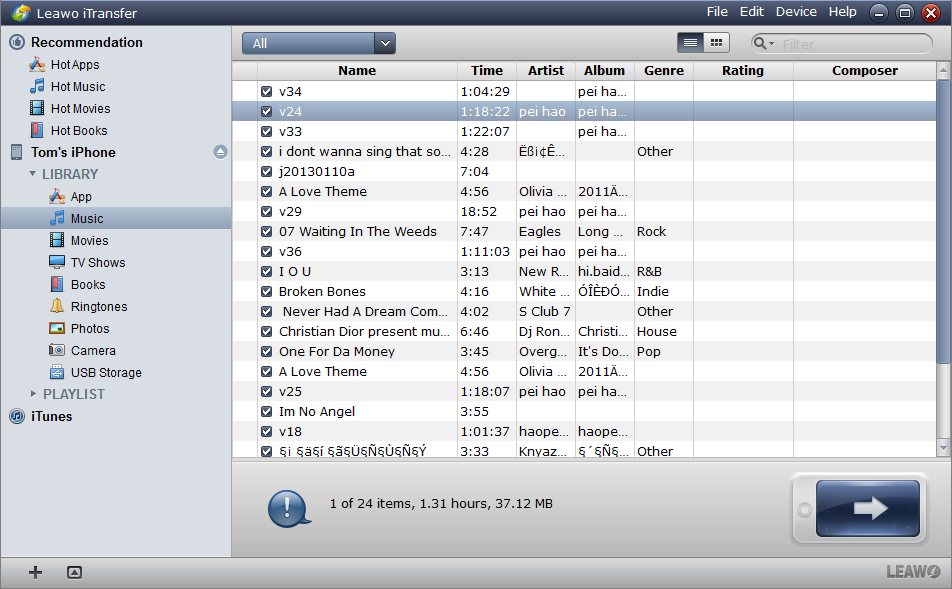The height and width of the screenshot is (589, 952).
Task: Open the File menu
Action: click(x=717, y=12)
